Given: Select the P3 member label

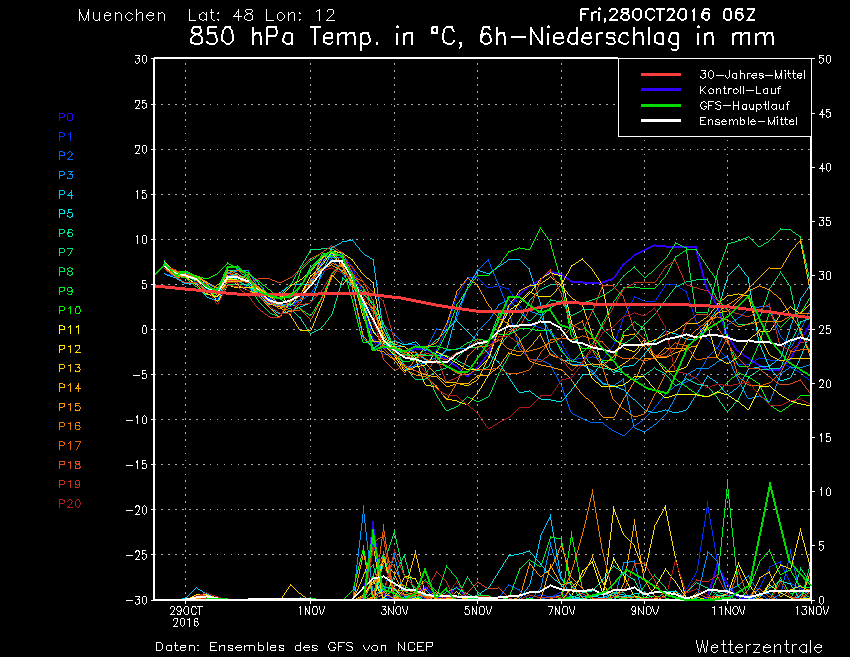Looking at the screenshot, I should click(66, 175).
